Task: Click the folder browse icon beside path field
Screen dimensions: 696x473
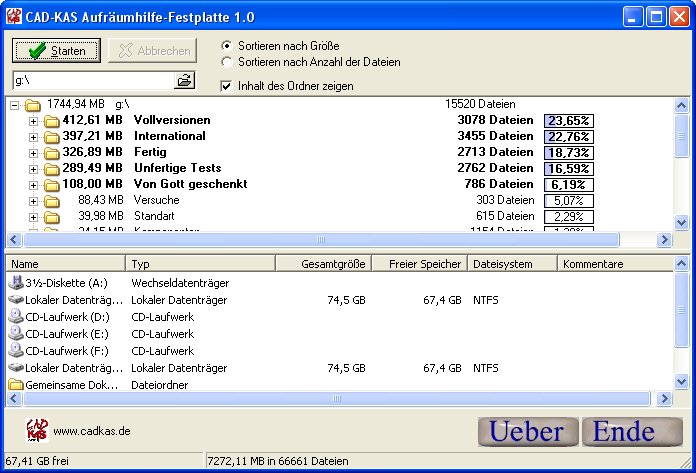Action: pyautogui.click(x=184, y=80)
